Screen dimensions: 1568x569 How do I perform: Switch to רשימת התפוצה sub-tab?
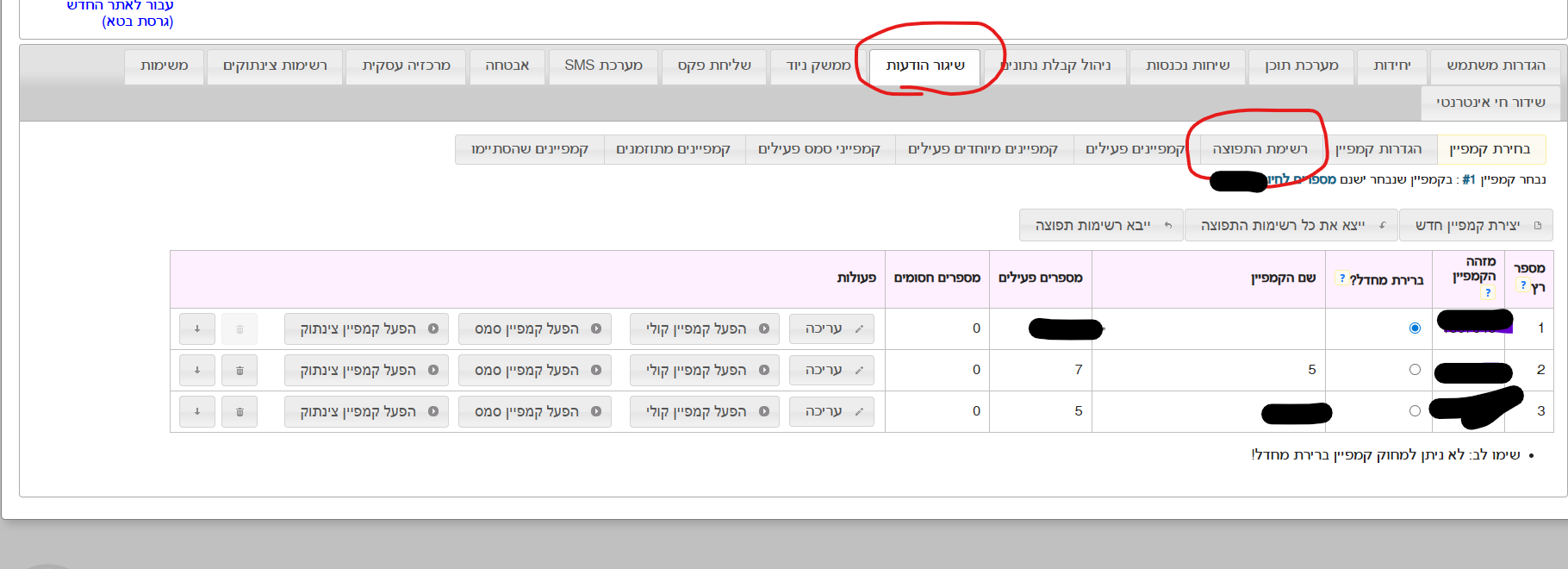pos(1260,149)
